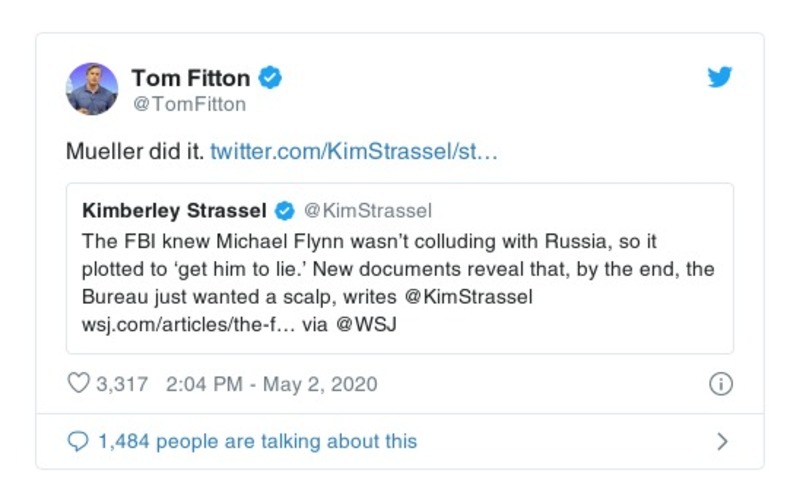
Task: Click Tom Fitton's verified badge
Action: (x=271, y=77)
